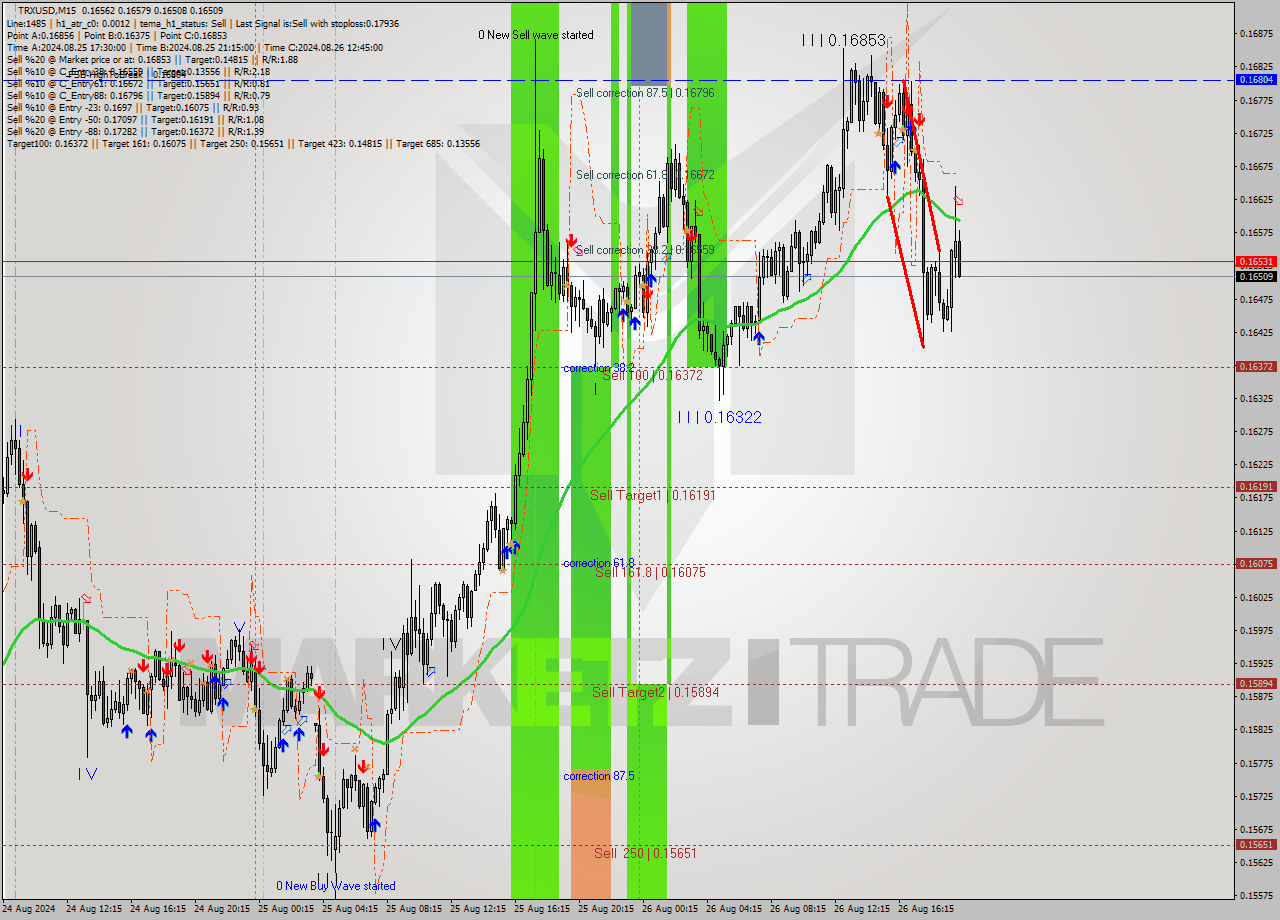Click the red 0.16075 price tag

tap(1256, 564)
